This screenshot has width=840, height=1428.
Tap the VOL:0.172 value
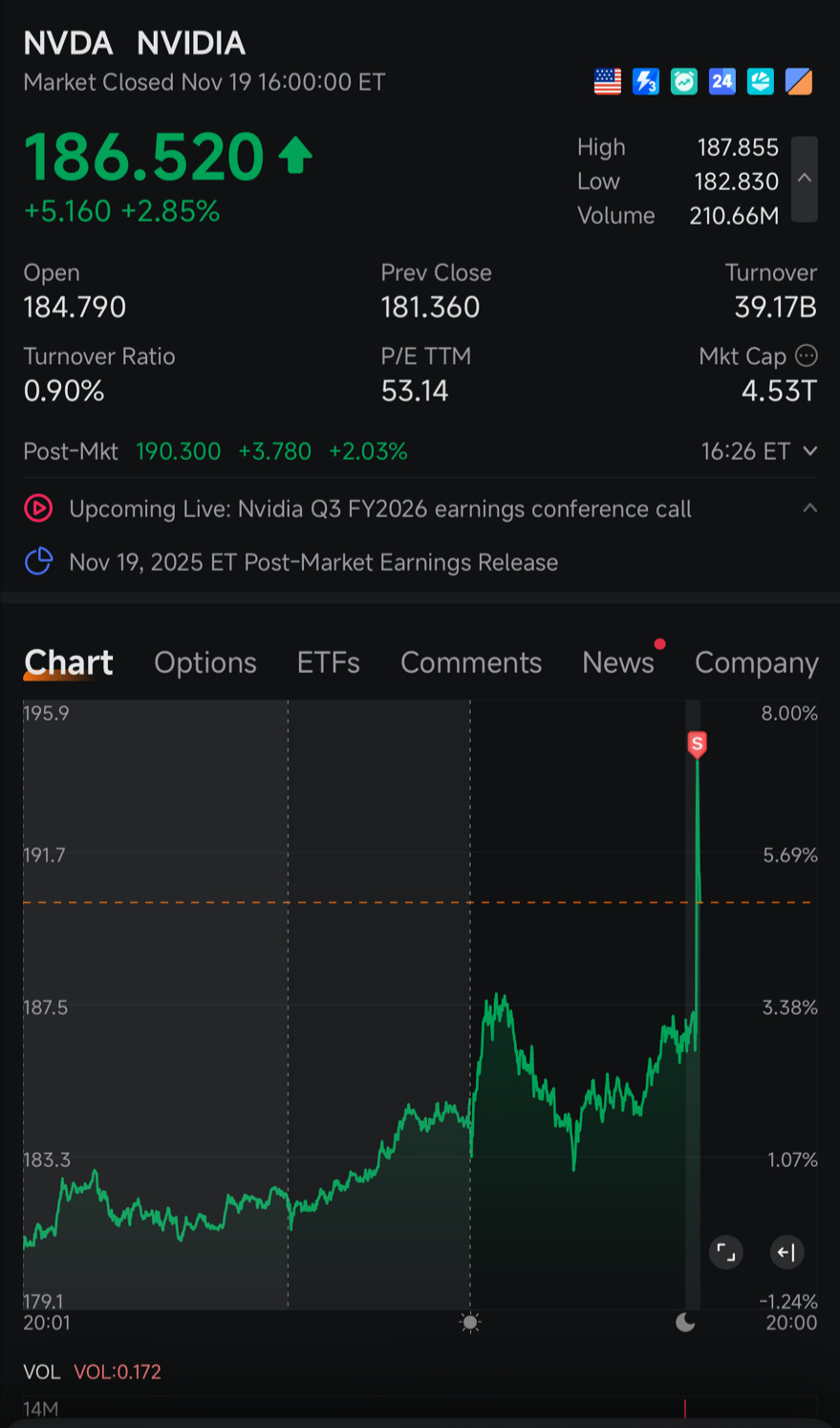(118, 1372)
